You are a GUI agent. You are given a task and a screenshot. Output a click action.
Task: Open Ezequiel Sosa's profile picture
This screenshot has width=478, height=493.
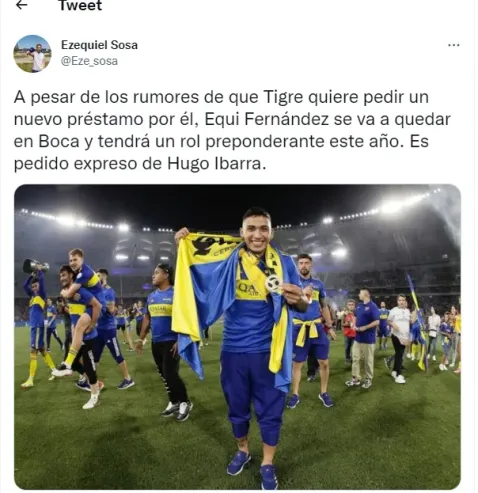(x=32, y=54)
